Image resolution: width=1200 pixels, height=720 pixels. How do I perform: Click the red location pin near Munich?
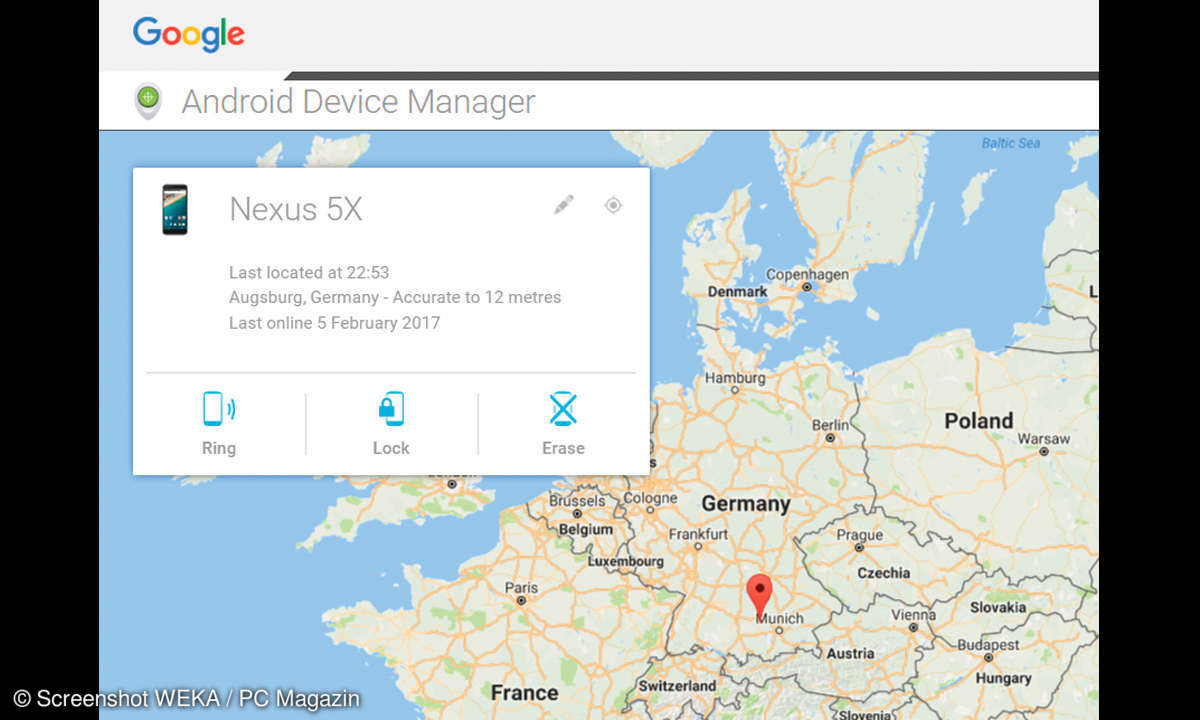pyautogui.click(x=760, y=596)
